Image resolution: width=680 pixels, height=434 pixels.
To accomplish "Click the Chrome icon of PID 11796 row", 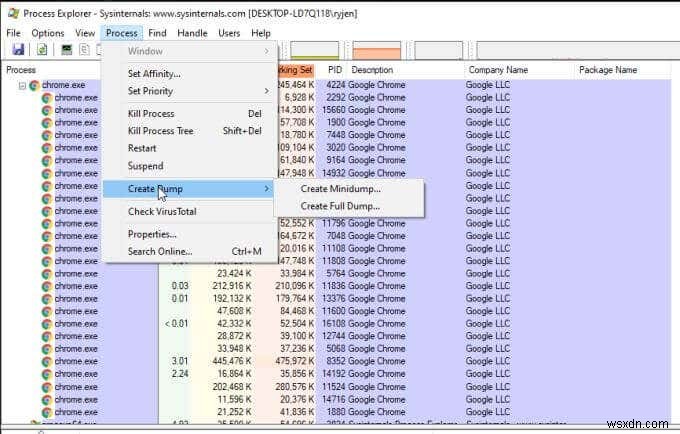I will point(47,224).
